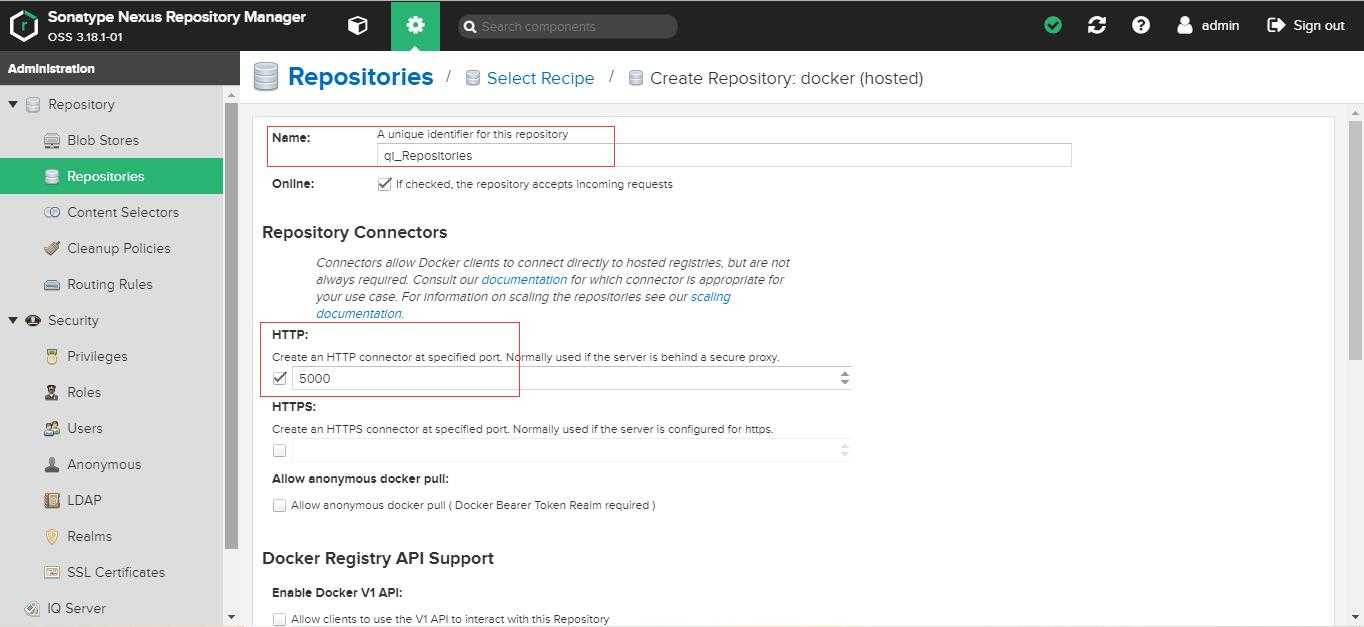Open IQ Server in sidebar
The image size is (1364, 627).
pyautogui.click(x=111, y=609)
